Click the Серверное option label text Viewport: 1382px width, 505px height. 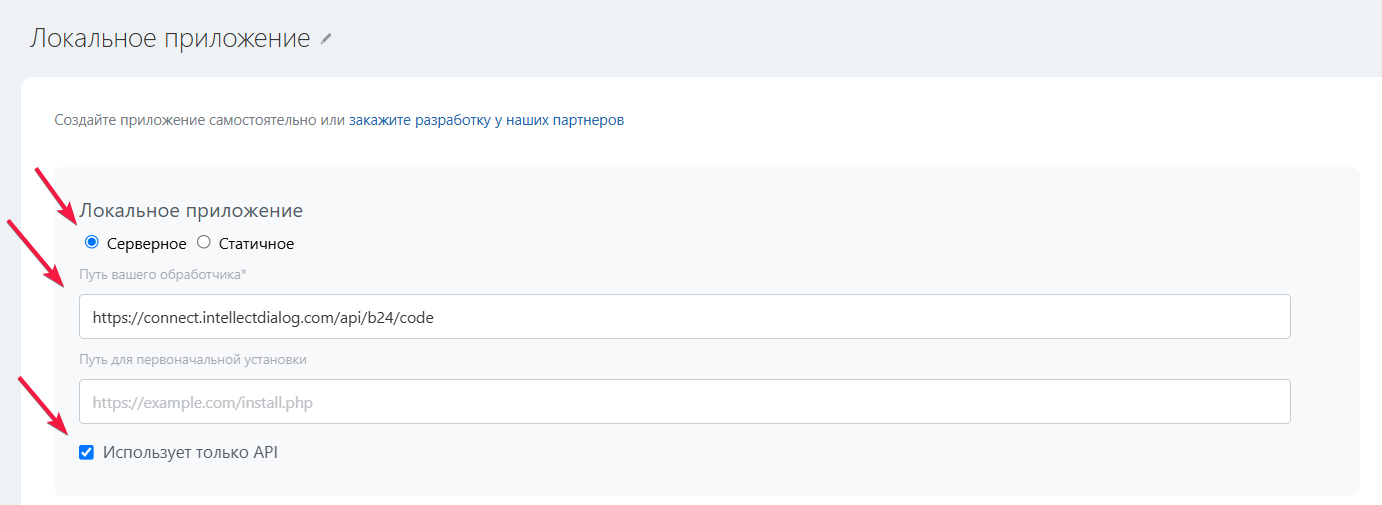coord(146,243)
